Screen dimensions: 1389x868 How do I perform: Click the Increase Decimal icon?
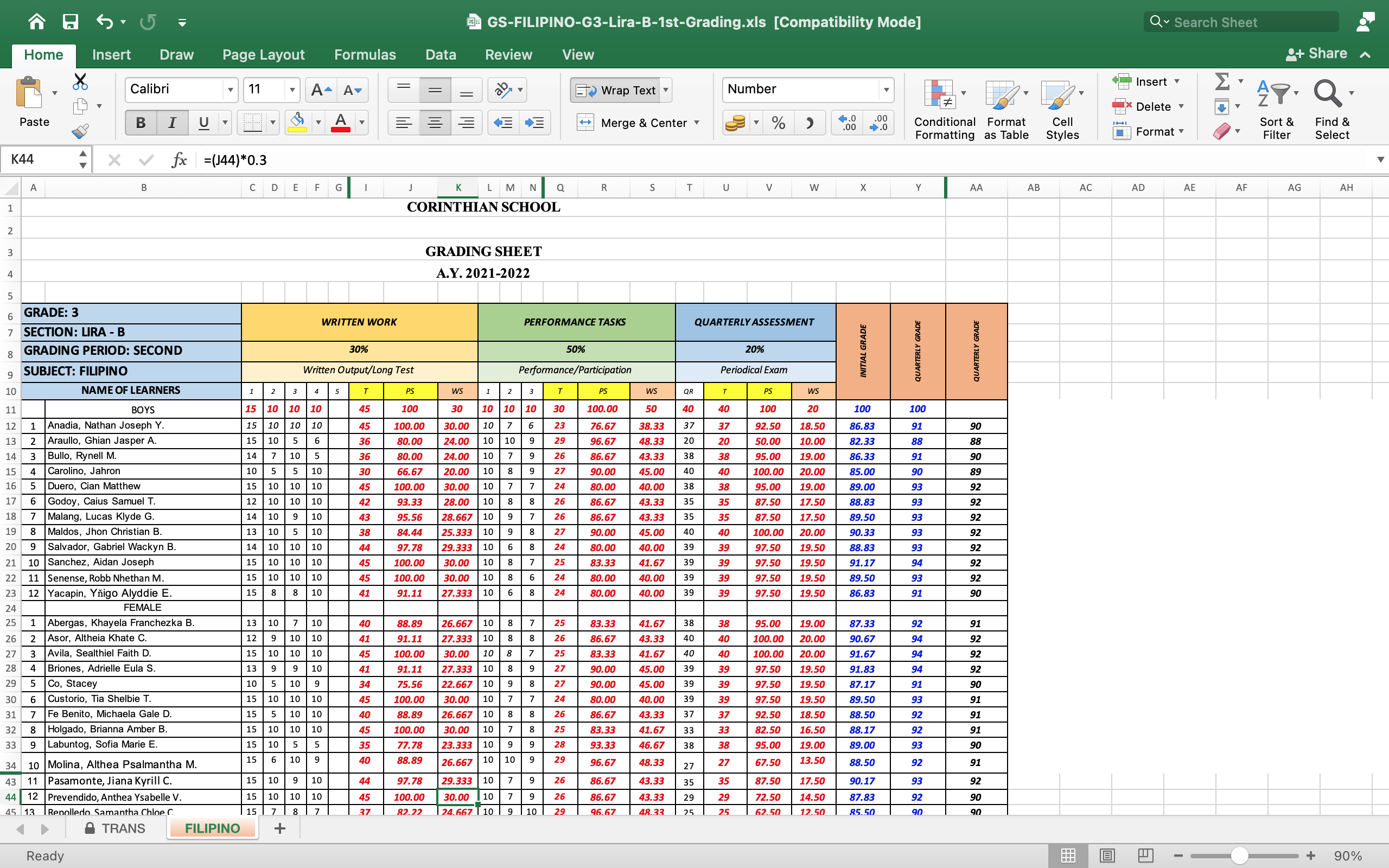pos(847,123)
